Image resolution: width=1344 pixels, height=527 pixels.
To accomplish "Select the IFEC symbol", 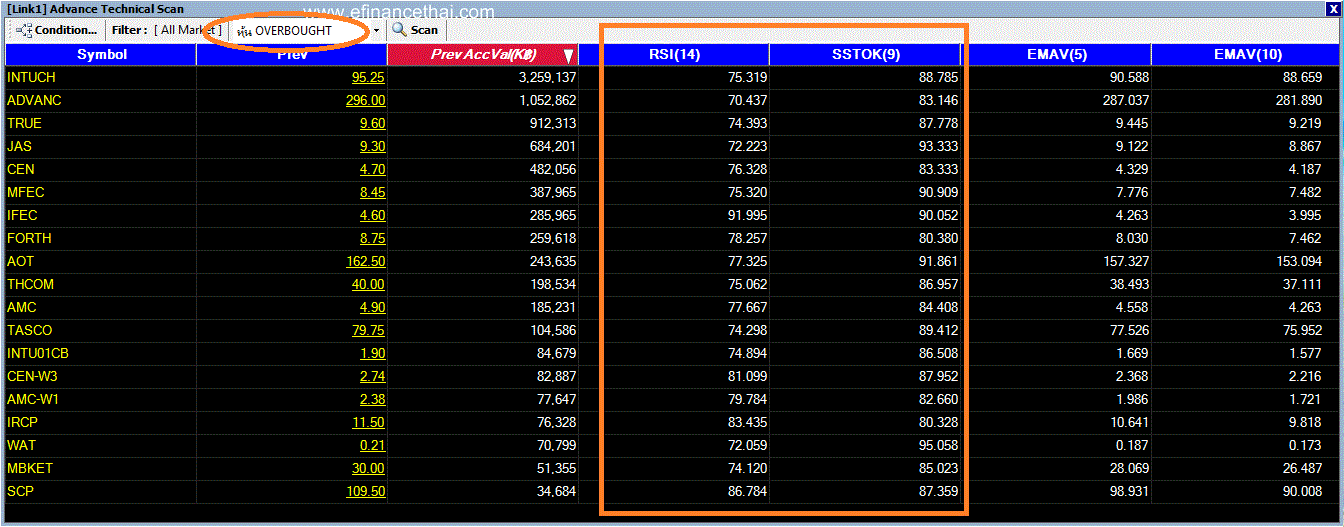I will coord(24,215).
